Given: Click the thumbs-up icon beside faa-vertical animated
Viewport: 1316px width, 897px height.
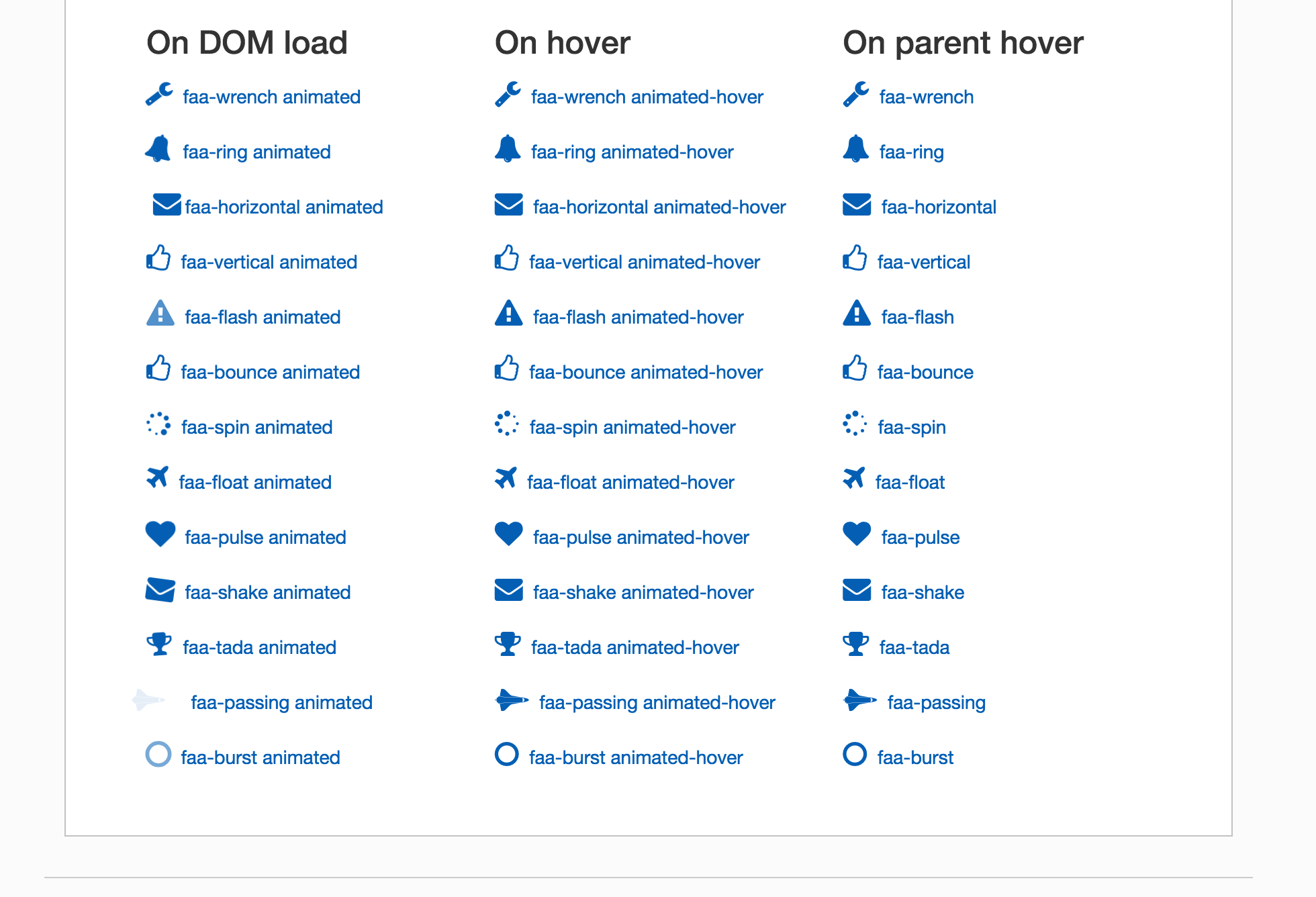Looking at the screenshot, I should coord(158,258).
